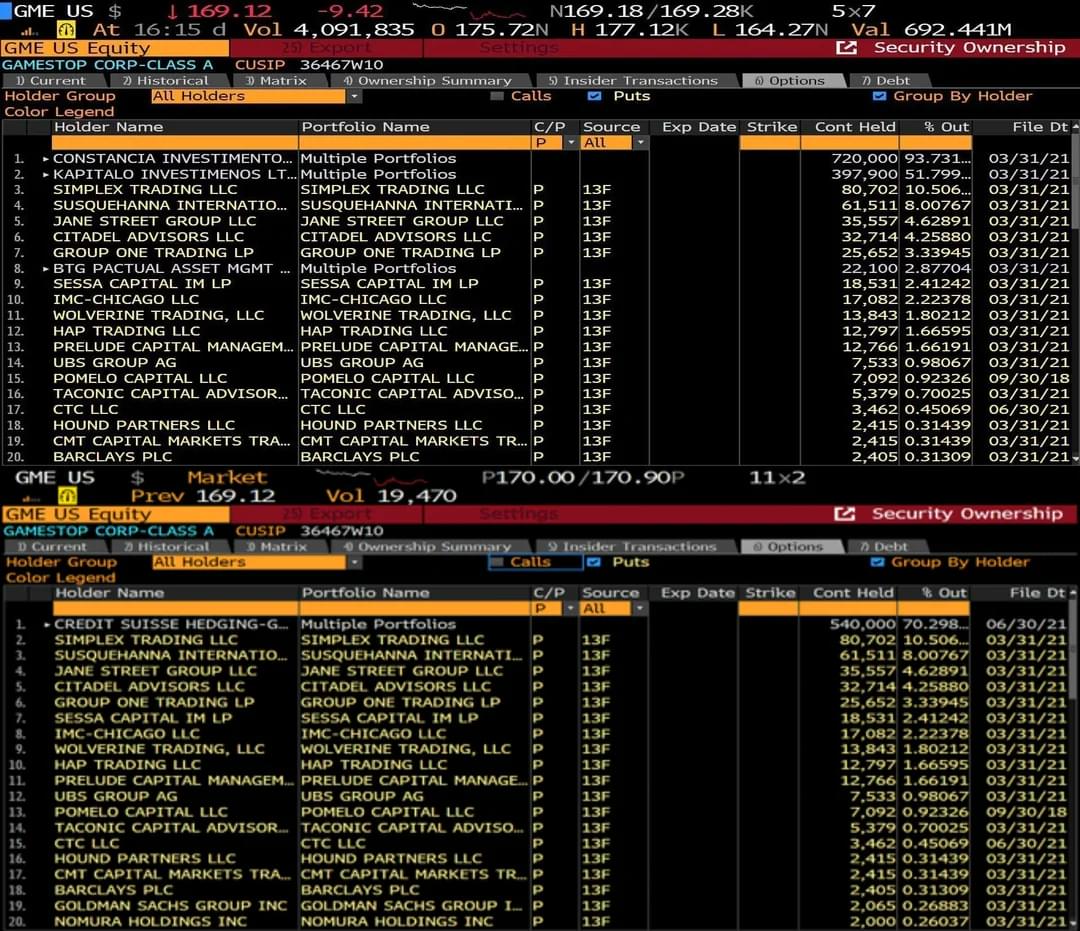
Task: Click the Settings button in bottom panel
Action: (519, 514)
